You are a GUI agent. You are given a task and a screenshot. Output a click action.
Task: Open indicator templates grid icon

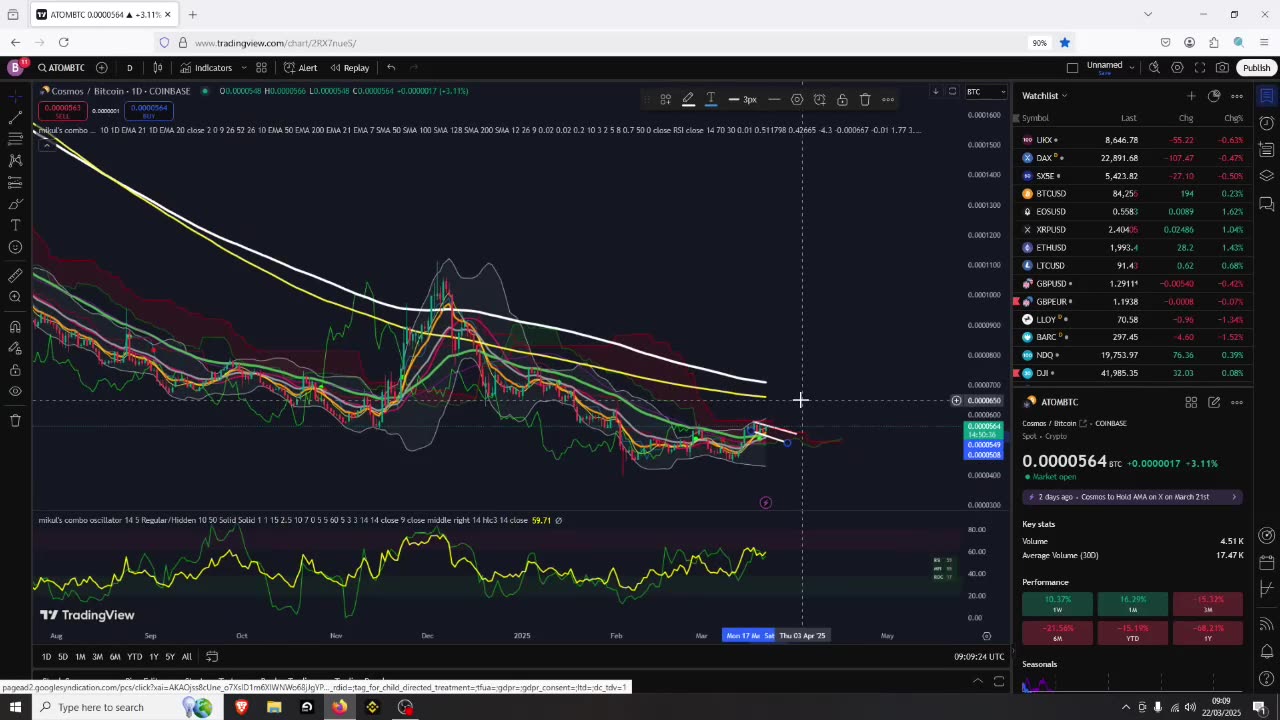pos(261,68)
